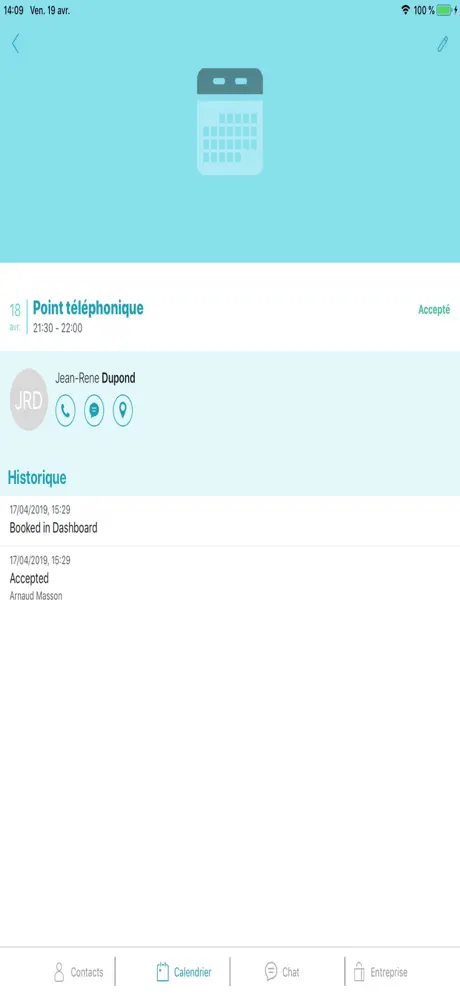Tap the Historique section header

pos(37,478)
